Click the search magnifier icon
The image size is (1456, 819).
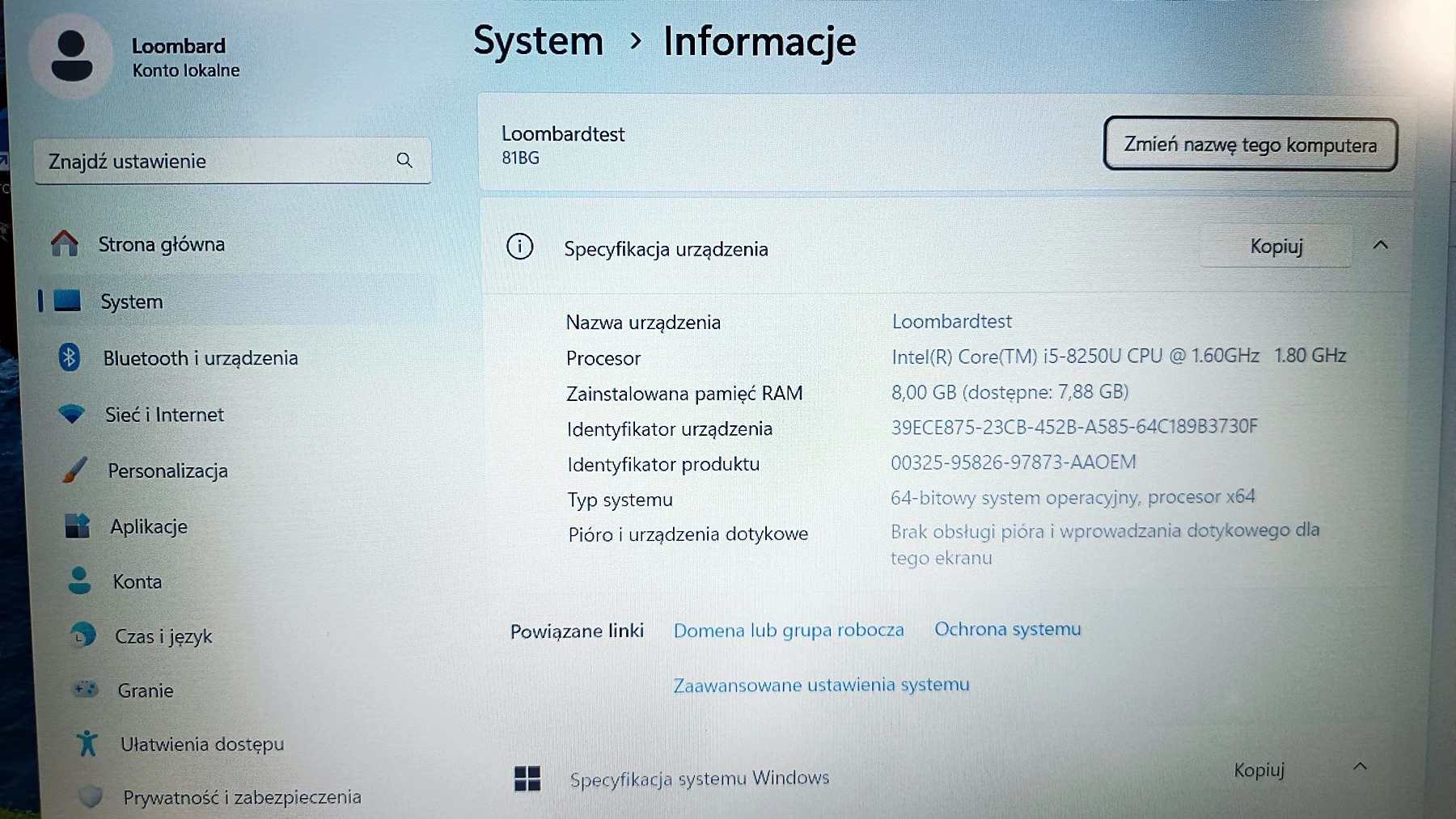[x=404, y=160]
